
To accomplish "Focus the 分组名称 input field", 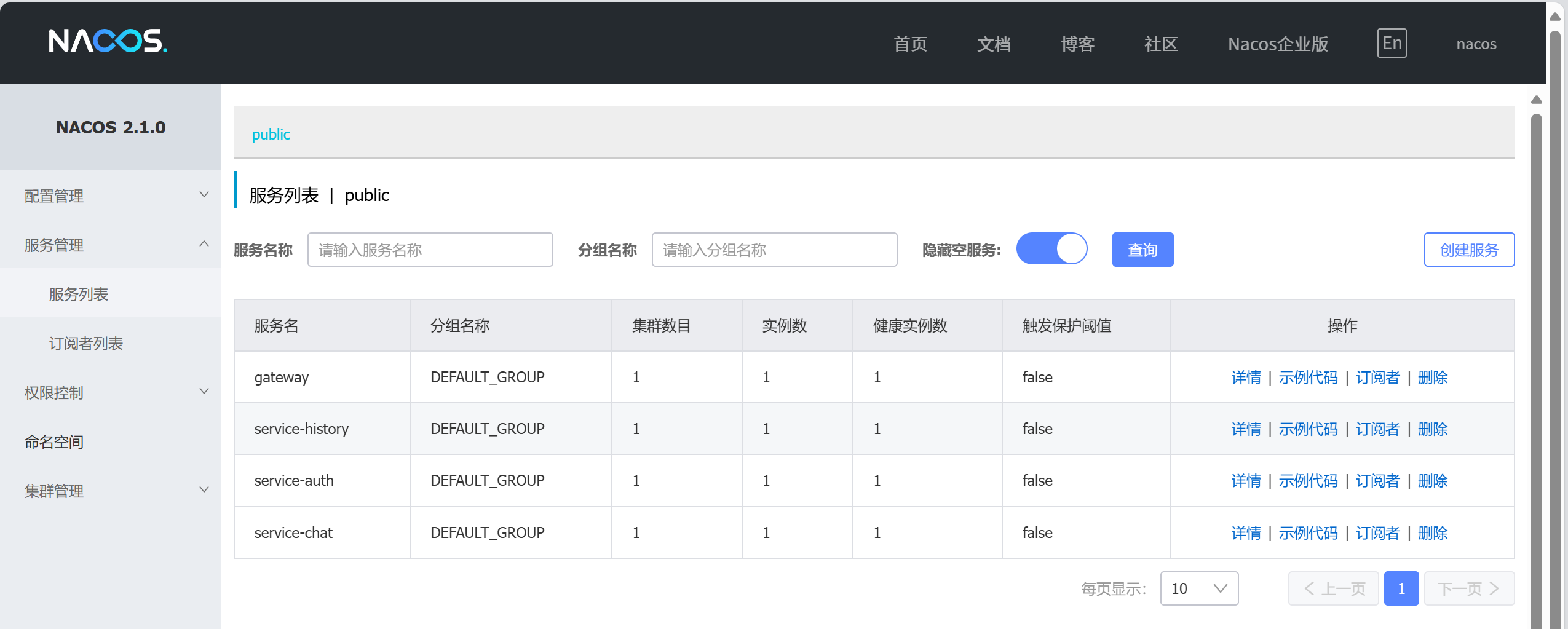I will [x=774, y=250].
